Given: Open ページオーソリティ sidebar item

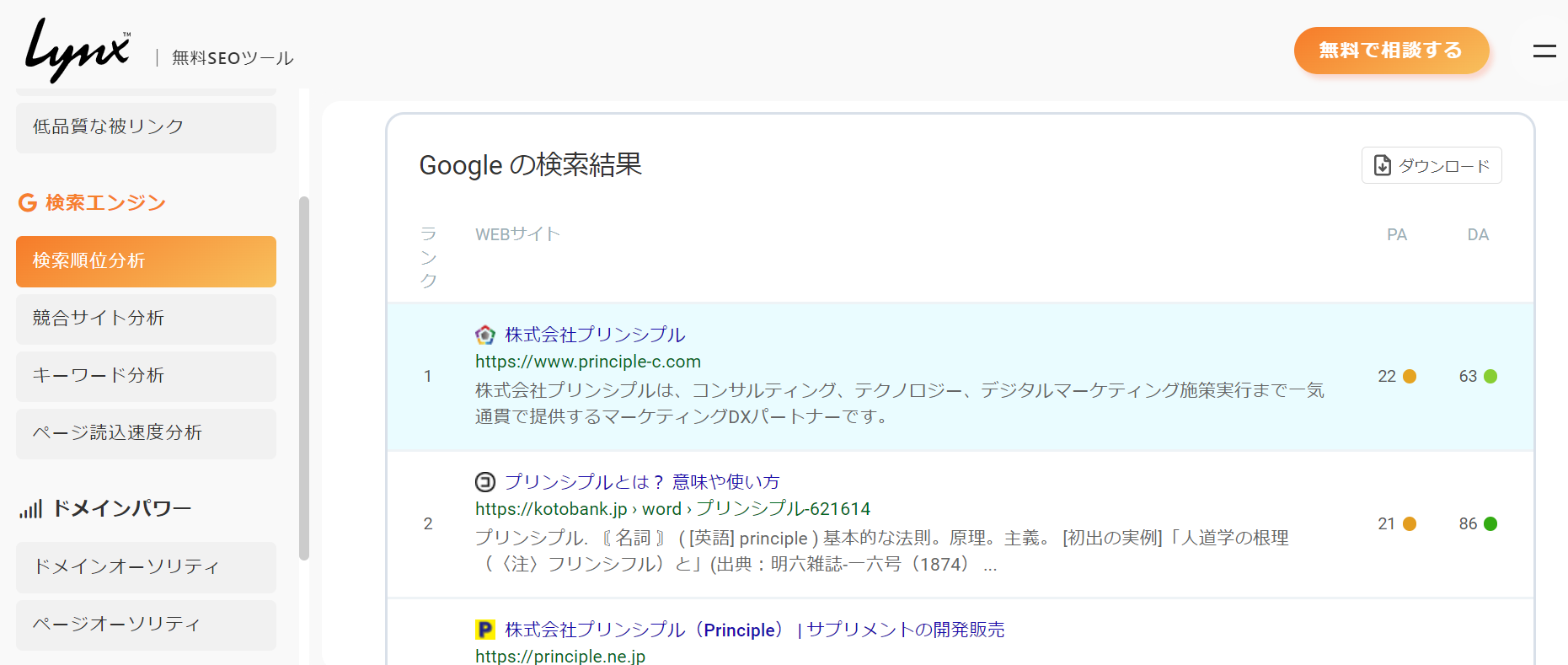Looking at the screenshot, I should point(146,625).
